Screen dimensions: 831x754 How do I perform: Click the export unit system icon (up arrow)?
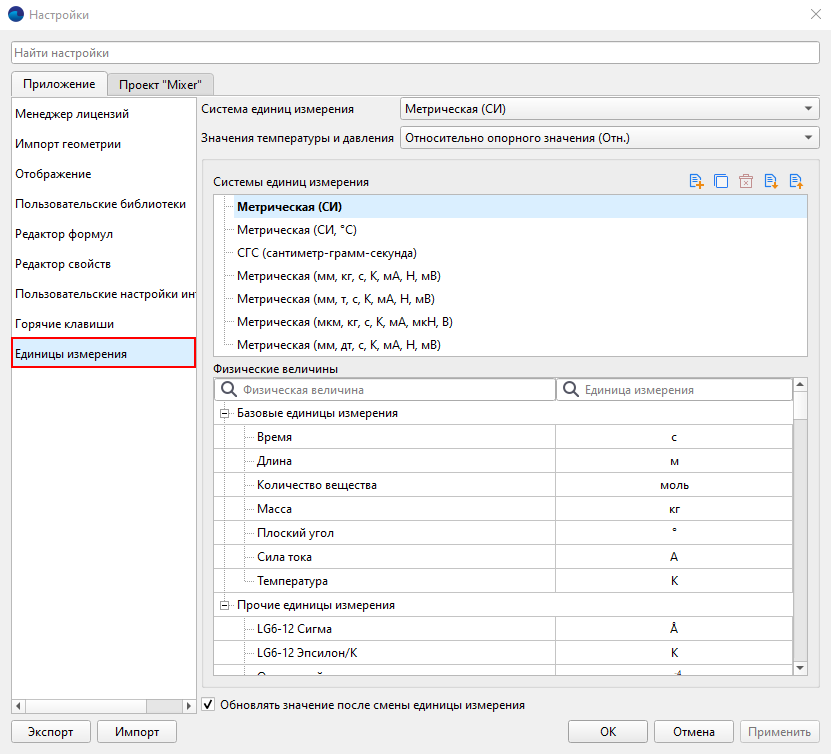point(796,181)
